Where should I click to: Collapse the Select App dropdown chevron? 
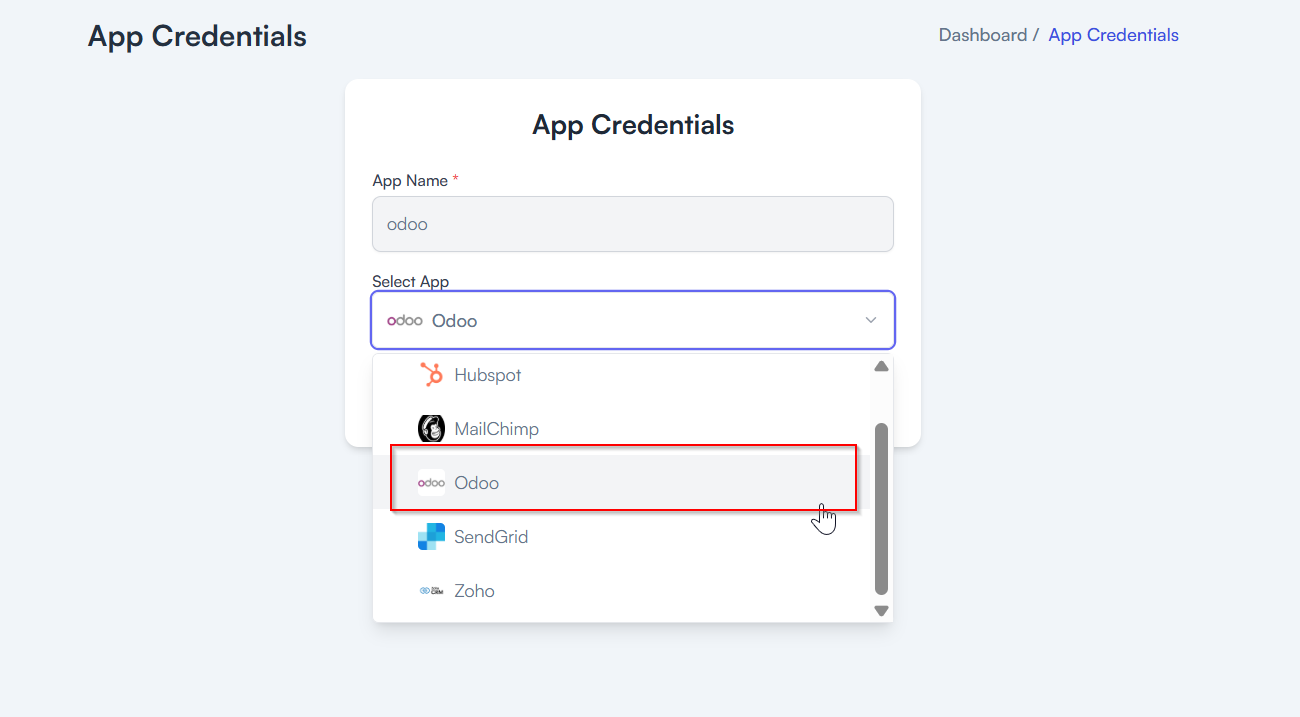point(871,320)
